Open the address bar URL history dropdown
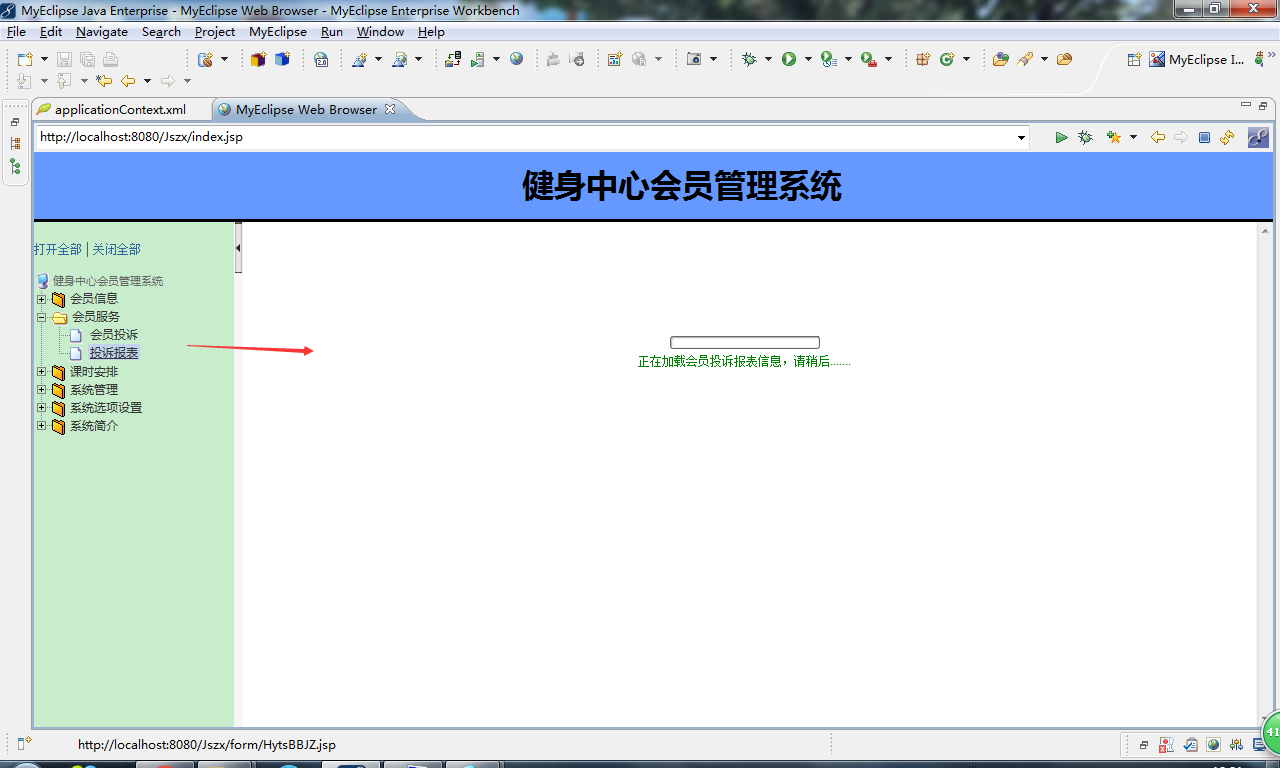Screen dimensions: 1280x768 tap(1019, 137)
